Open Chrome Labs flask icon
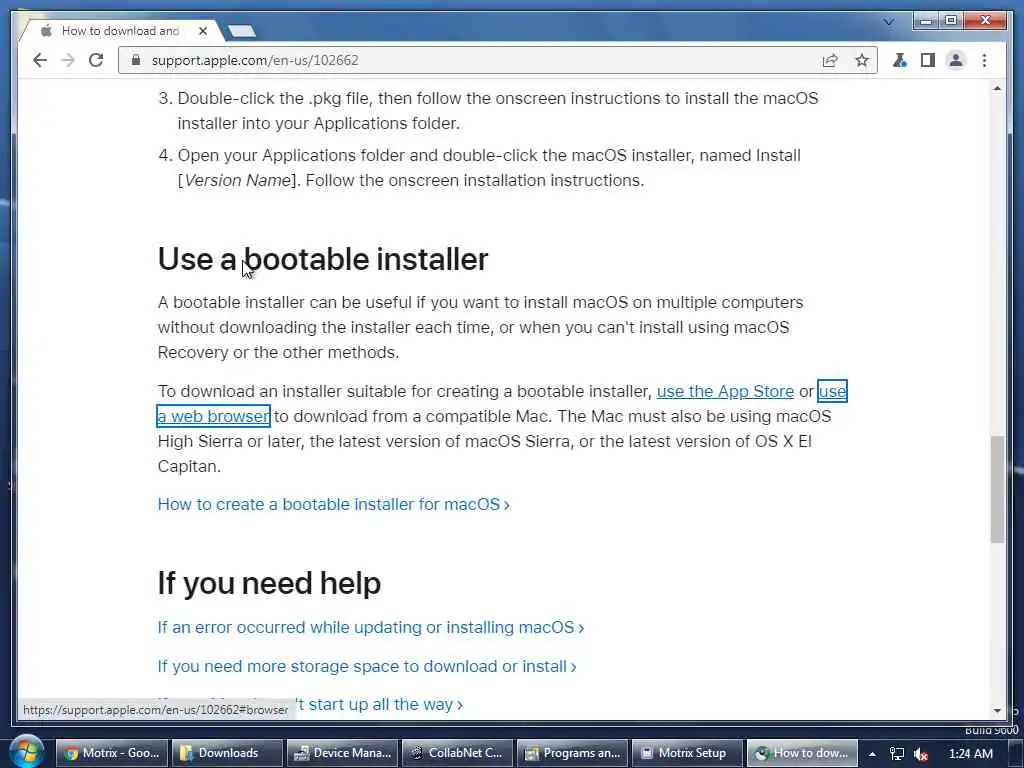 pyautogui.click(x=900, y=60)
